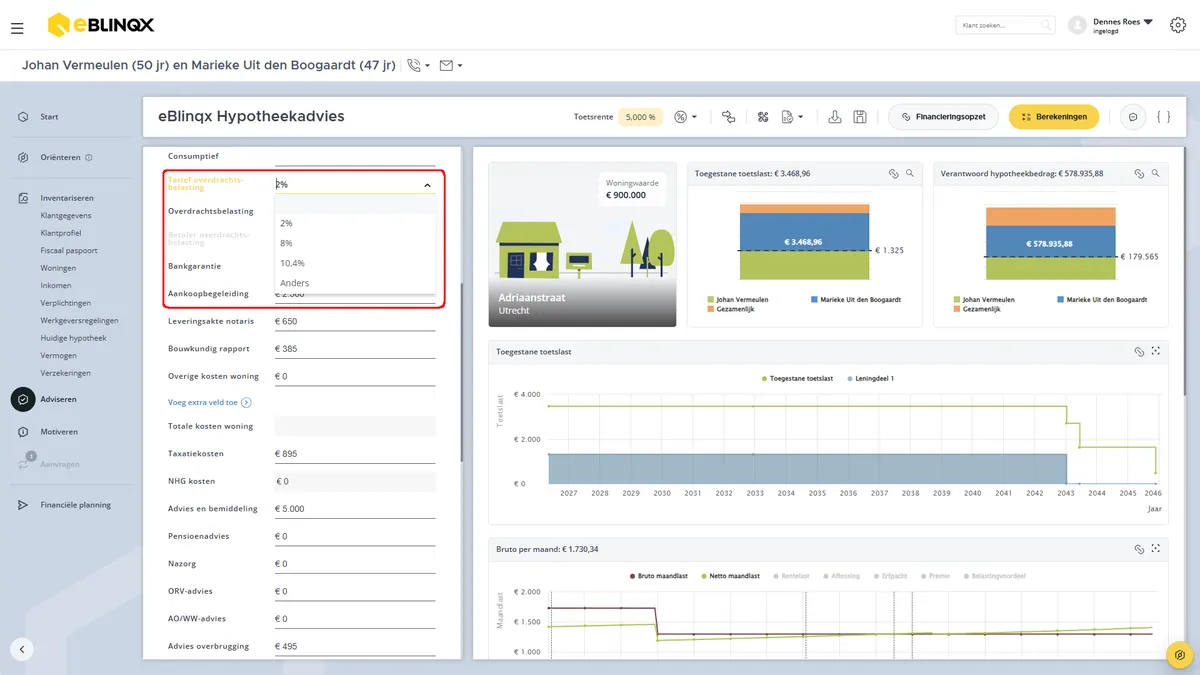Zoom the Toegestane toetslast bar chart with magnifier

[910, 173]
